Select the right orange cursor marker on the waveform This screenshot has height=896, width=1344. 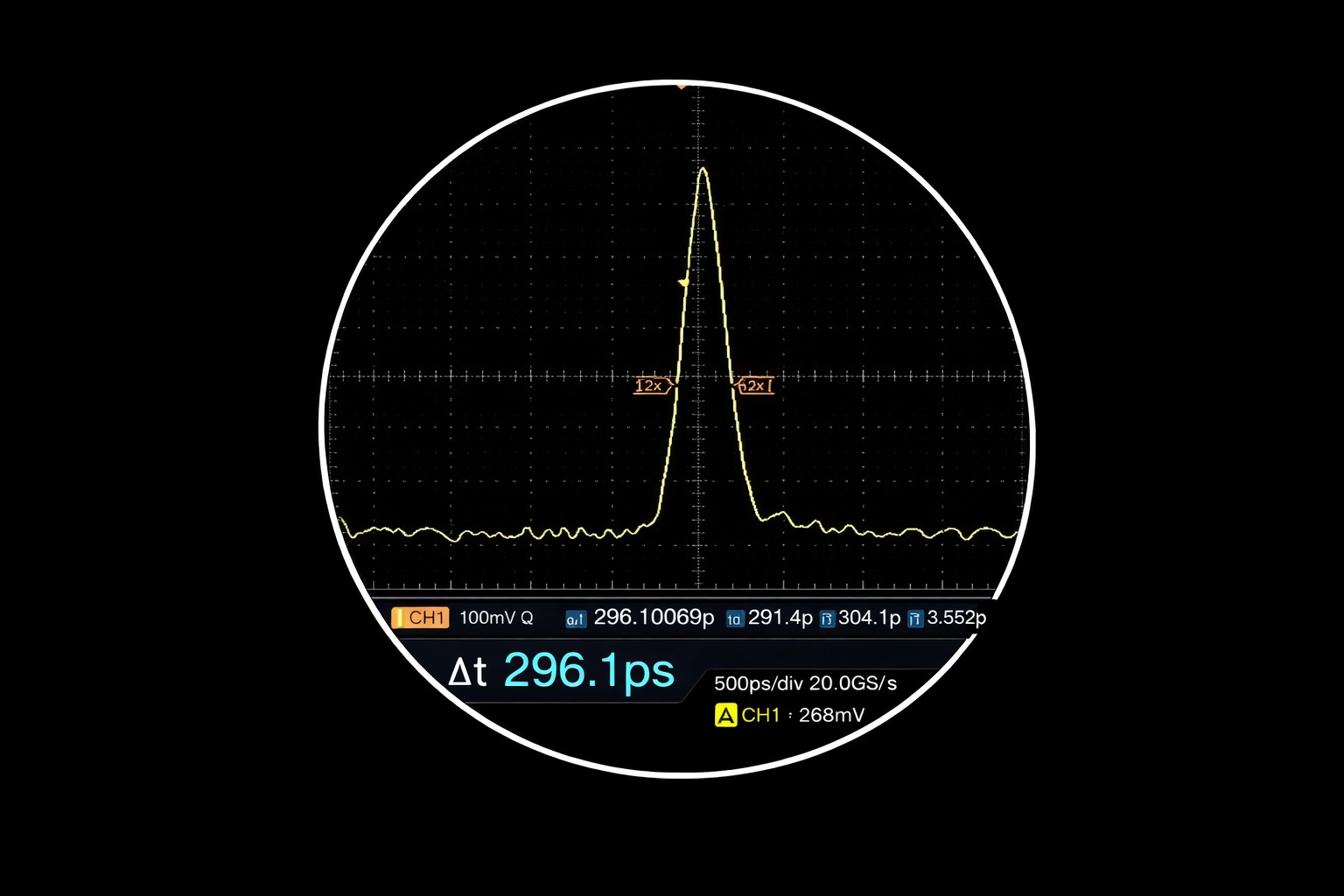[x=755, y=385]
